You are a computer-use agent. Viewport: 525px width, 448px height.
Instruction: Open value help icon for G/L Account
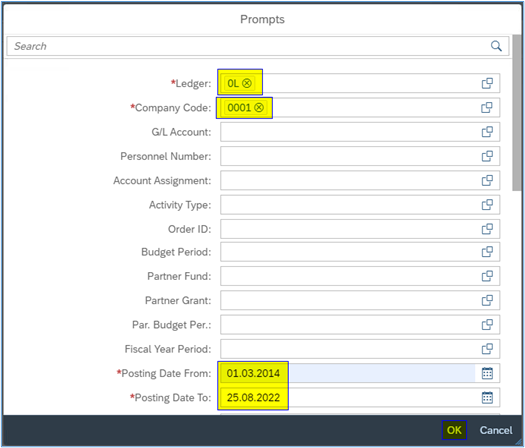[x=487, y=132]
